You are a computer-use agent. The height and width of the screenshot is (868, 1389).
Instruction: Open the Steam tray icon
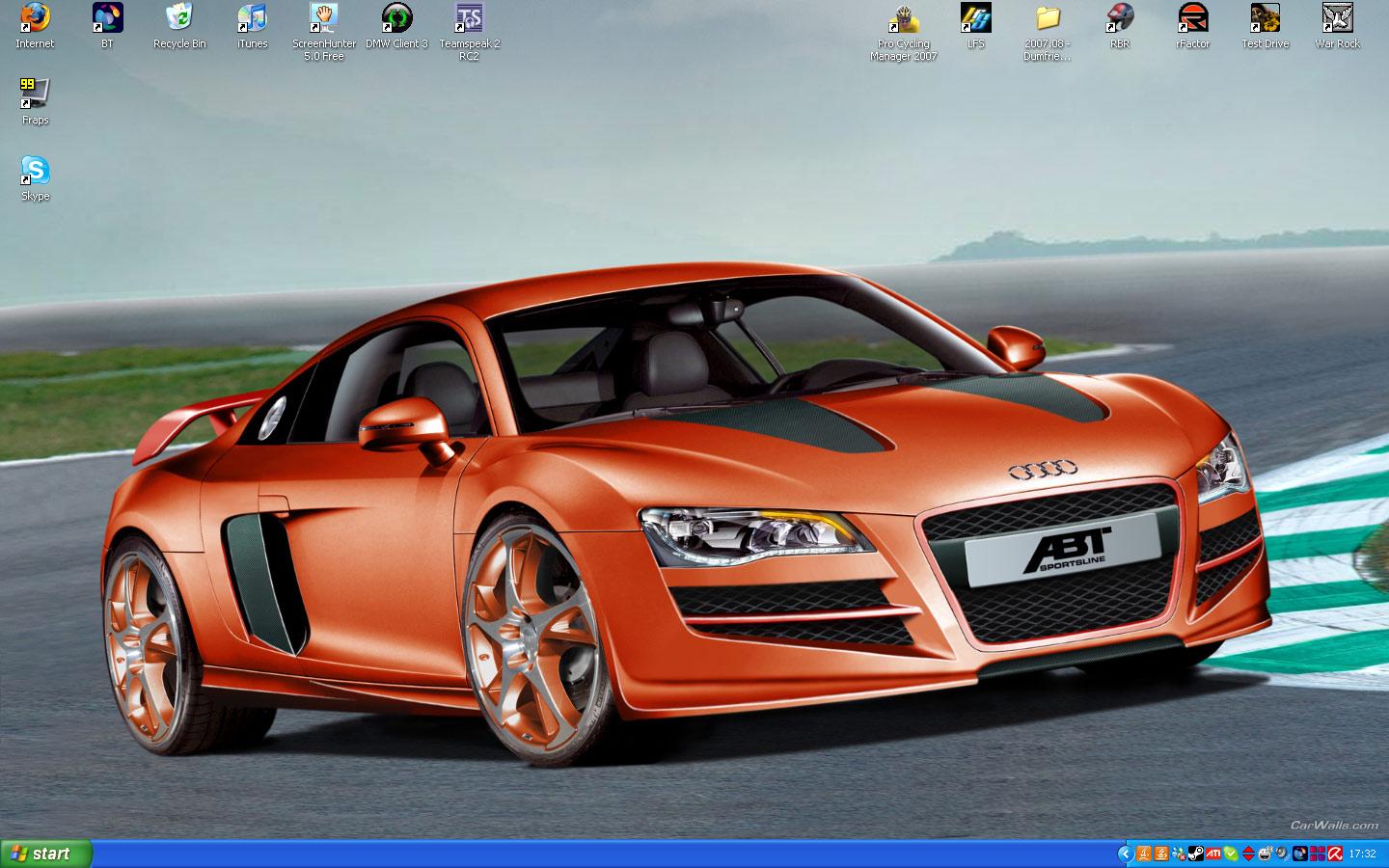1196,854
